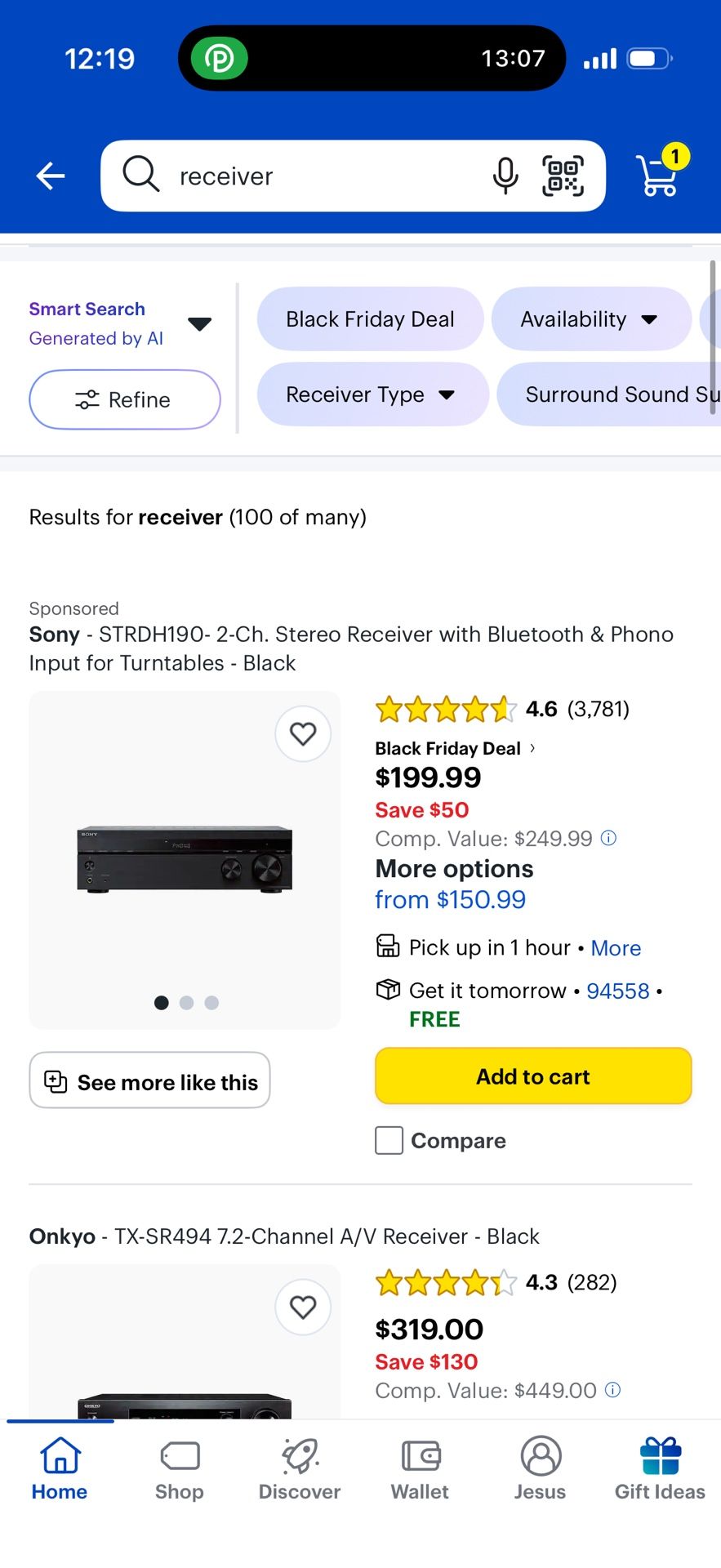Go back using the arrow icon
721x1568 pixels.
point(50,176)
